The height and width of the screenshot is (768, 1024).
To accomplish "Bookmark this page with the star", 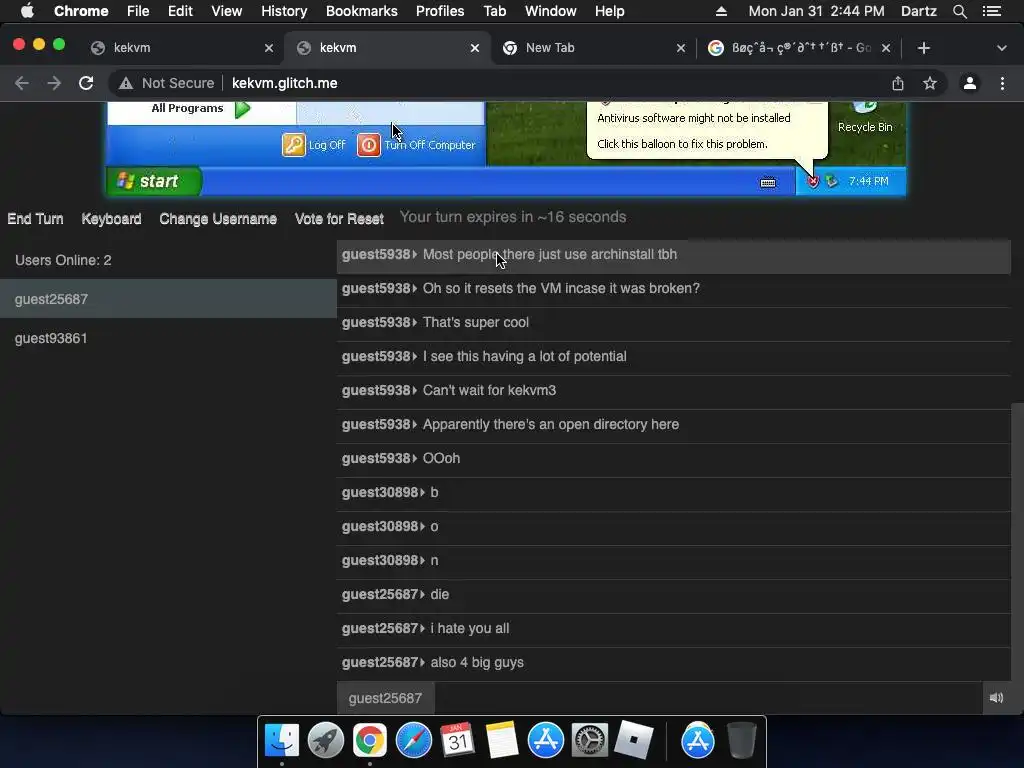I will click(x=930, y=83).
